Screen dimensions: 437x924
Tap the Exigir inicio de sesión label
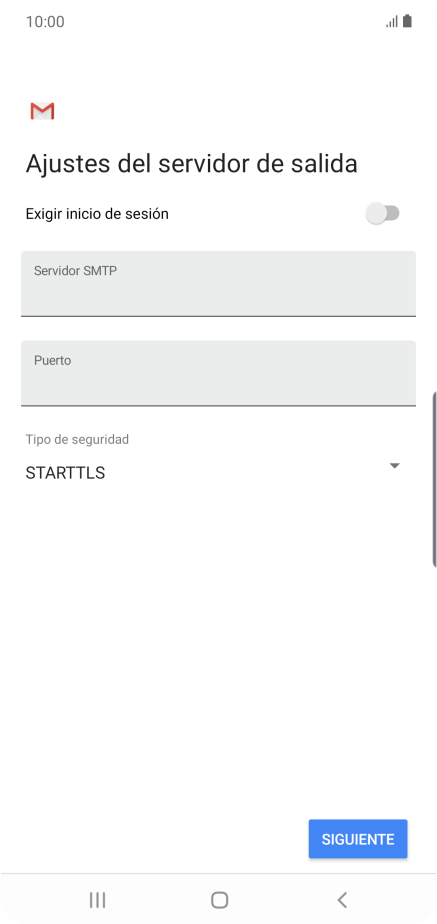click(97, 213)
